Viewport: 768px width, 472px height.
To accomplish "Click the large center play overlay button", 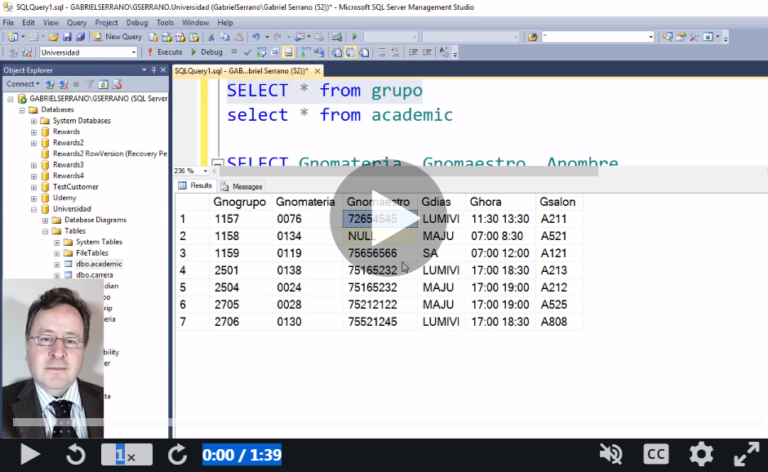I will point(388,218).
